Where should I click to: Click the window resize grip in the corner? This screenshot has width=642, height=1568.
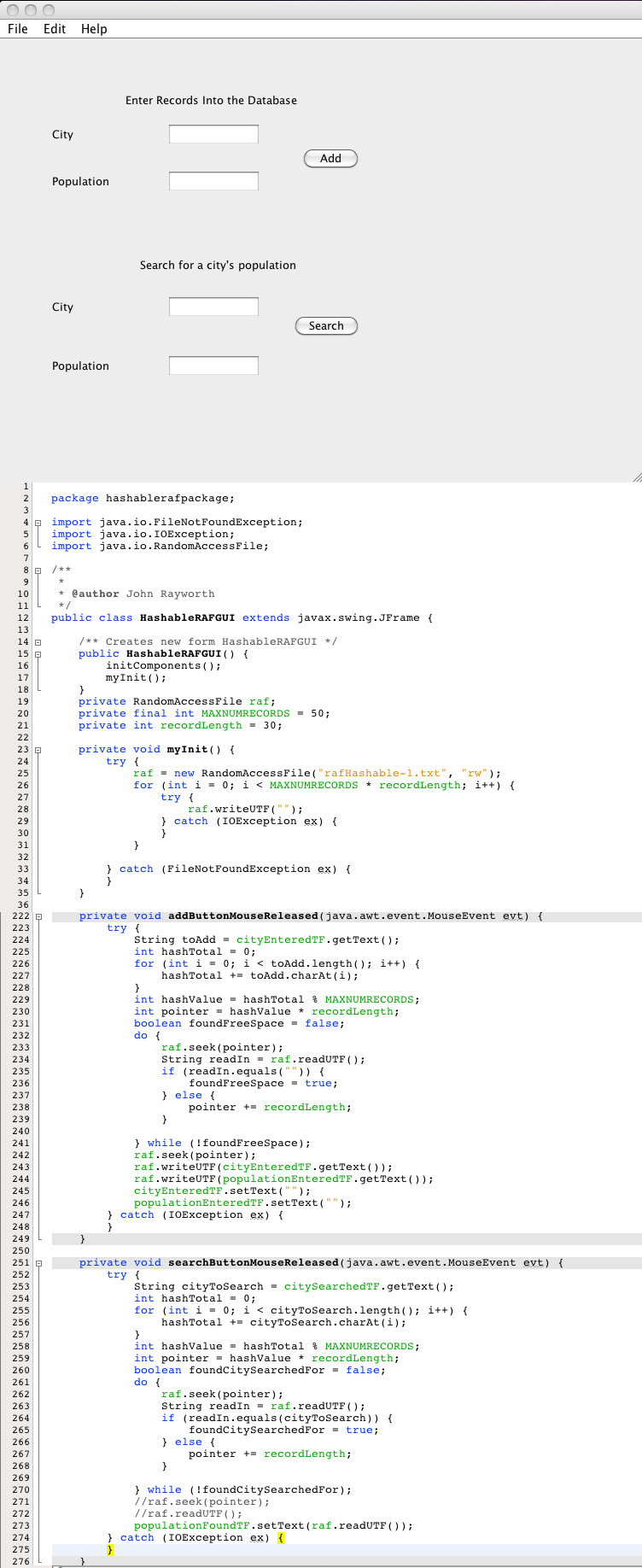coord(636,477)
